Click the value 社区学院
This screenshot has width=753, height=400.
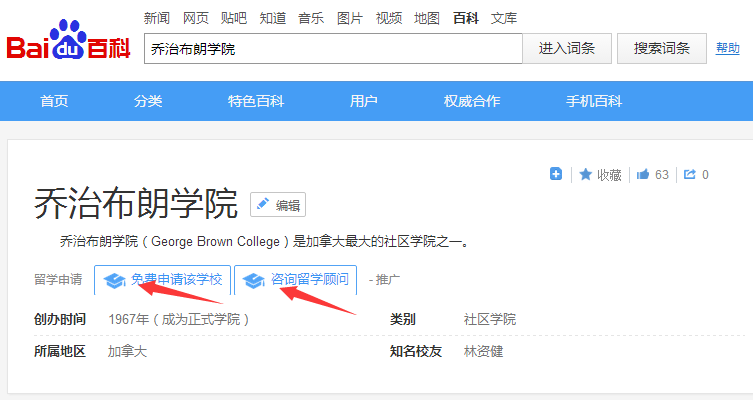[490, 319]
